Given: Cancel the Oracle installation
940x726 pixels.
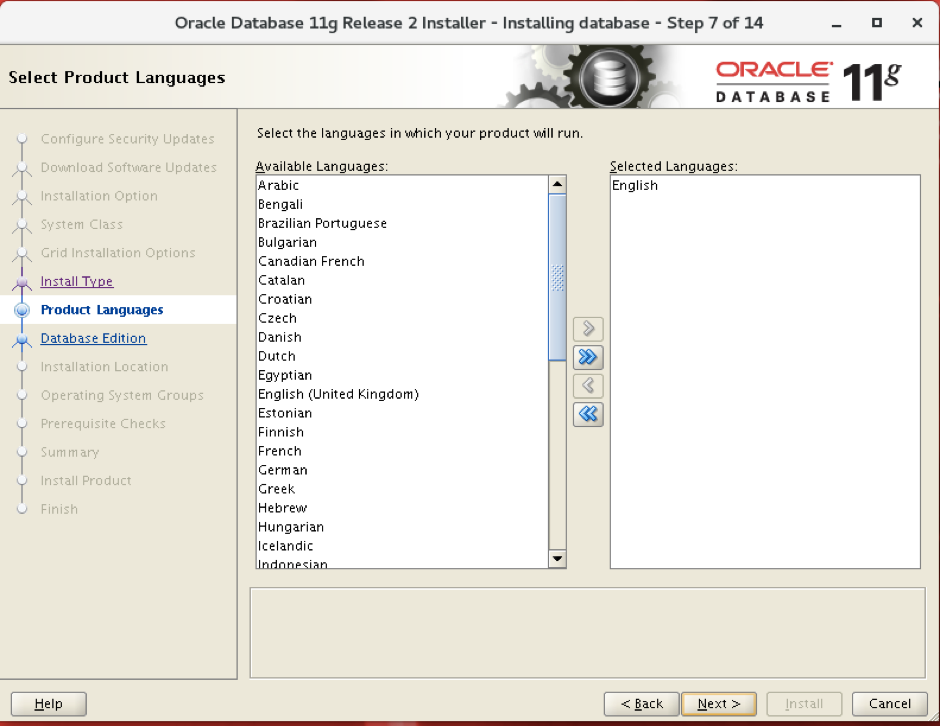Looking at the screenshot, I should pyautogui.click(x=889, y=703).
